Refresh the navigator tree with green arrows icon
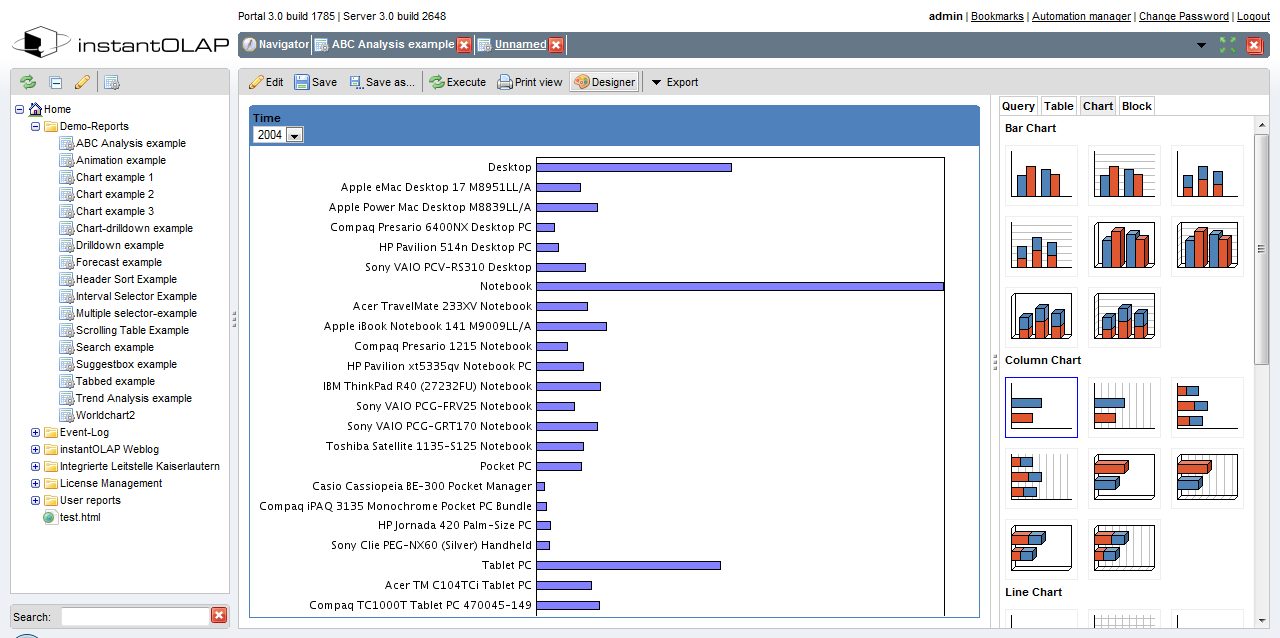Viewport: 1280px width, 638px height. tap(28, 83)
